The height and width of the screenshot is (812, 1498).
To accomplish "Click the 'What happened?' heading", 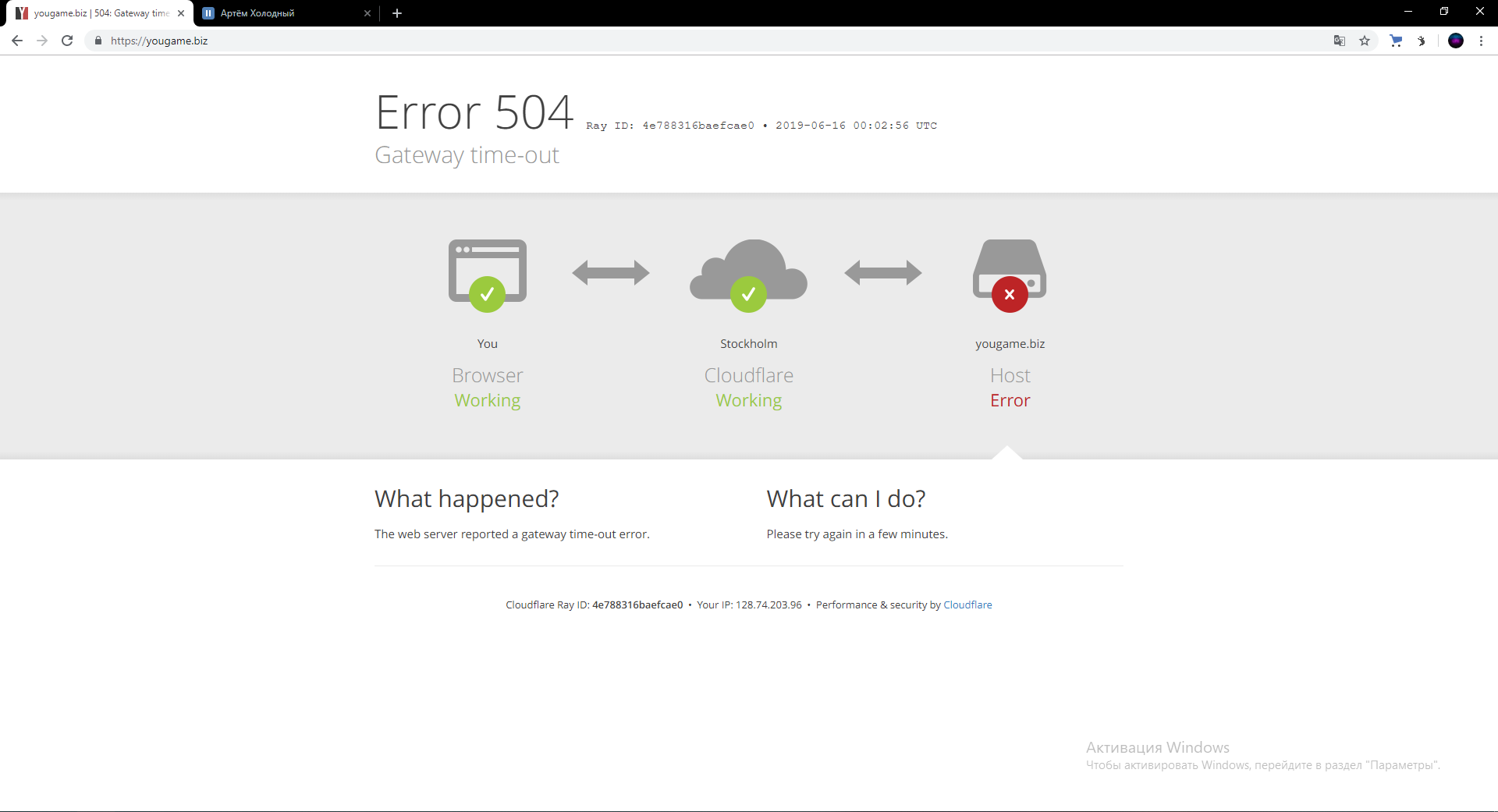I will (x=467, y=498).
